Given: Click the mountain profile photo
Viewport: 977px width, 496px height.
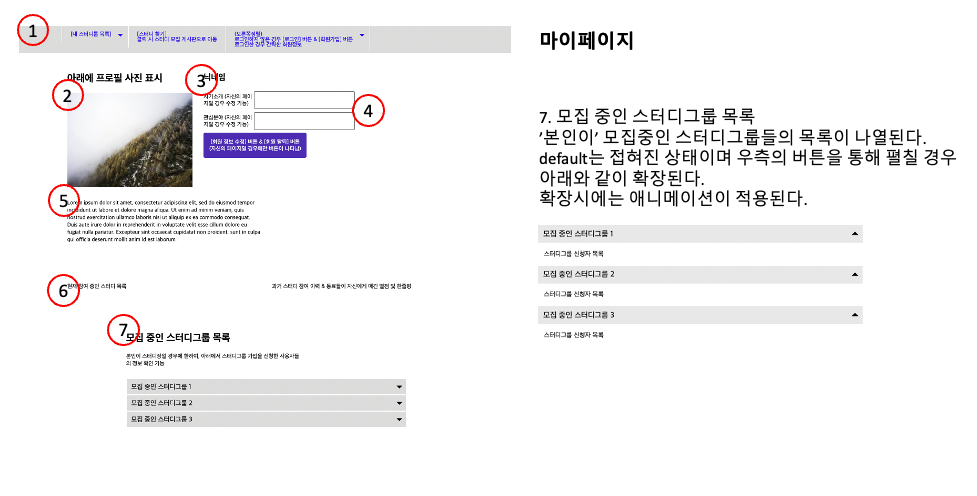Looking at the screenshot, I should pyautogui.click(x=130, y=140).
